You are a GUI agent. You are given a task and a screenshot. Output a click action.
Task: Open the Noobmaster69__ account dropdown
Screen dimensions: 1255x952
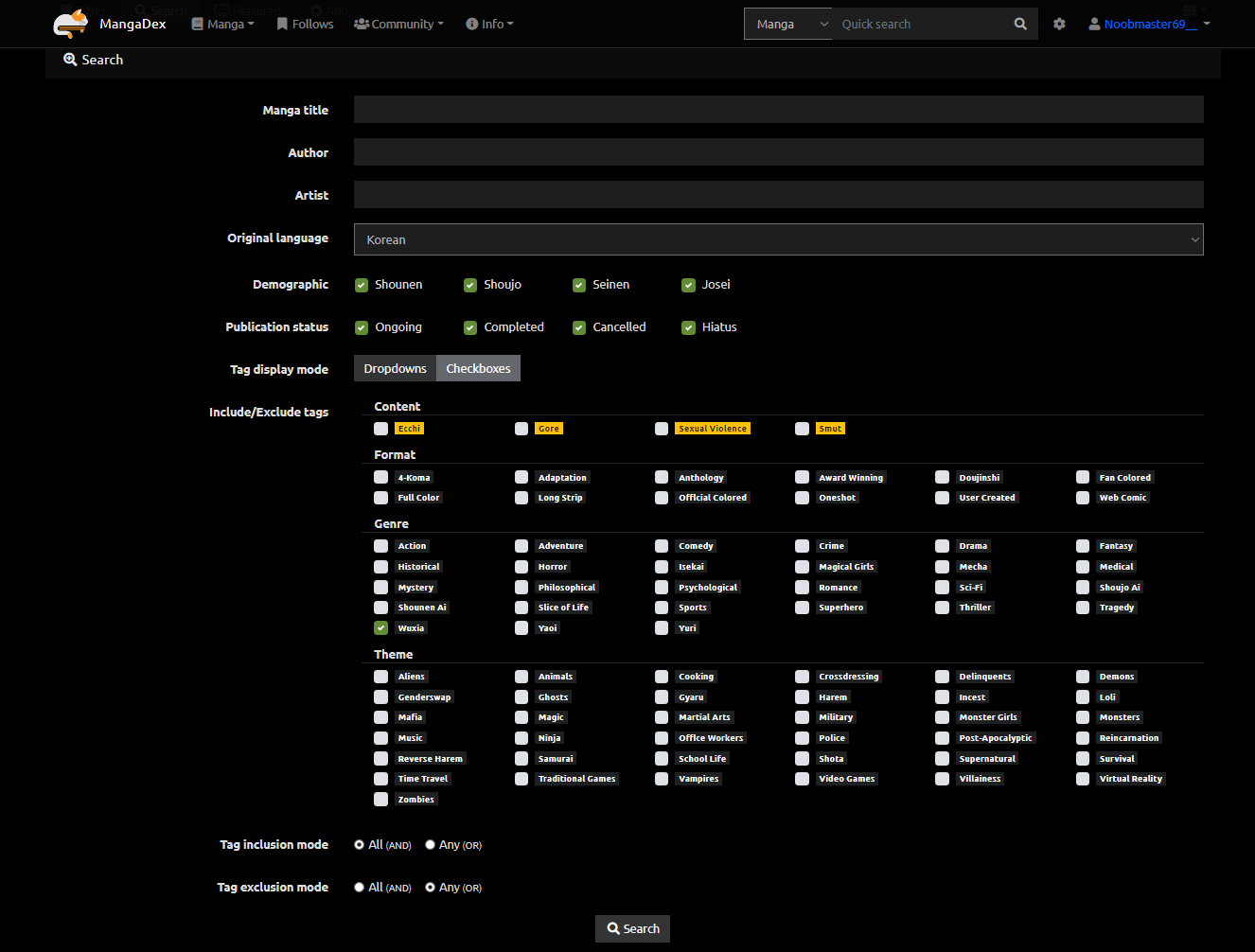(1150, 24)
